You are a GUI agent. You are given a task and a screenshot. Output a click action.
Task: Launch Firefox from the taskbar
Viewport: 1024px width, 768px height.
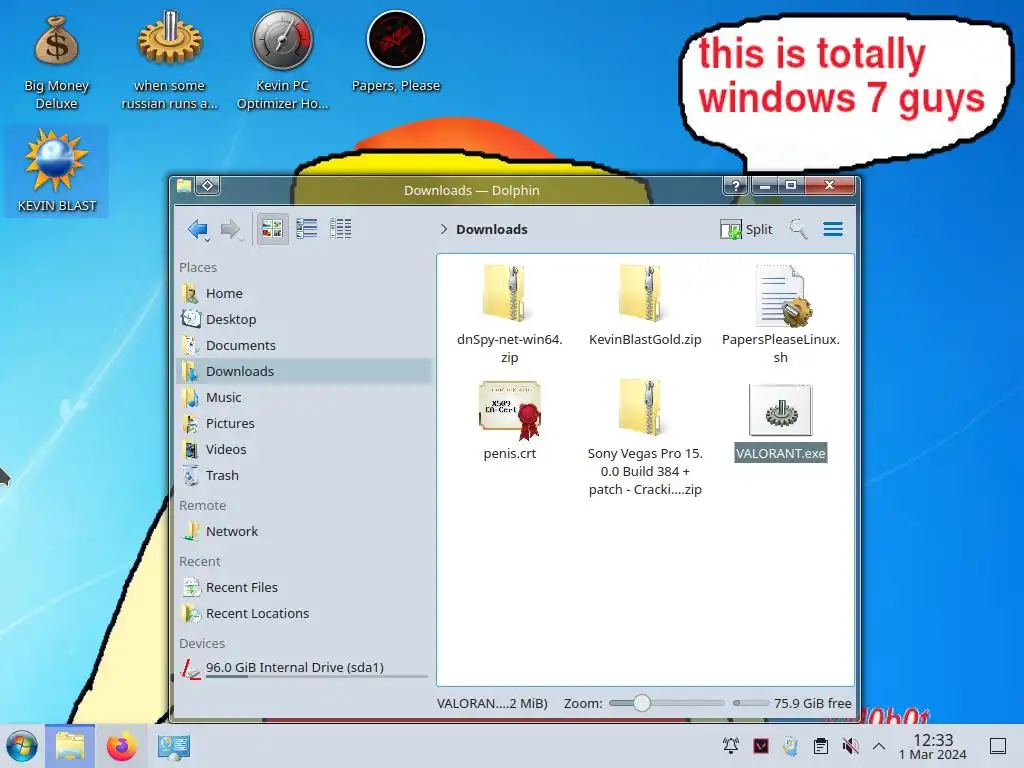coord(121,746)
